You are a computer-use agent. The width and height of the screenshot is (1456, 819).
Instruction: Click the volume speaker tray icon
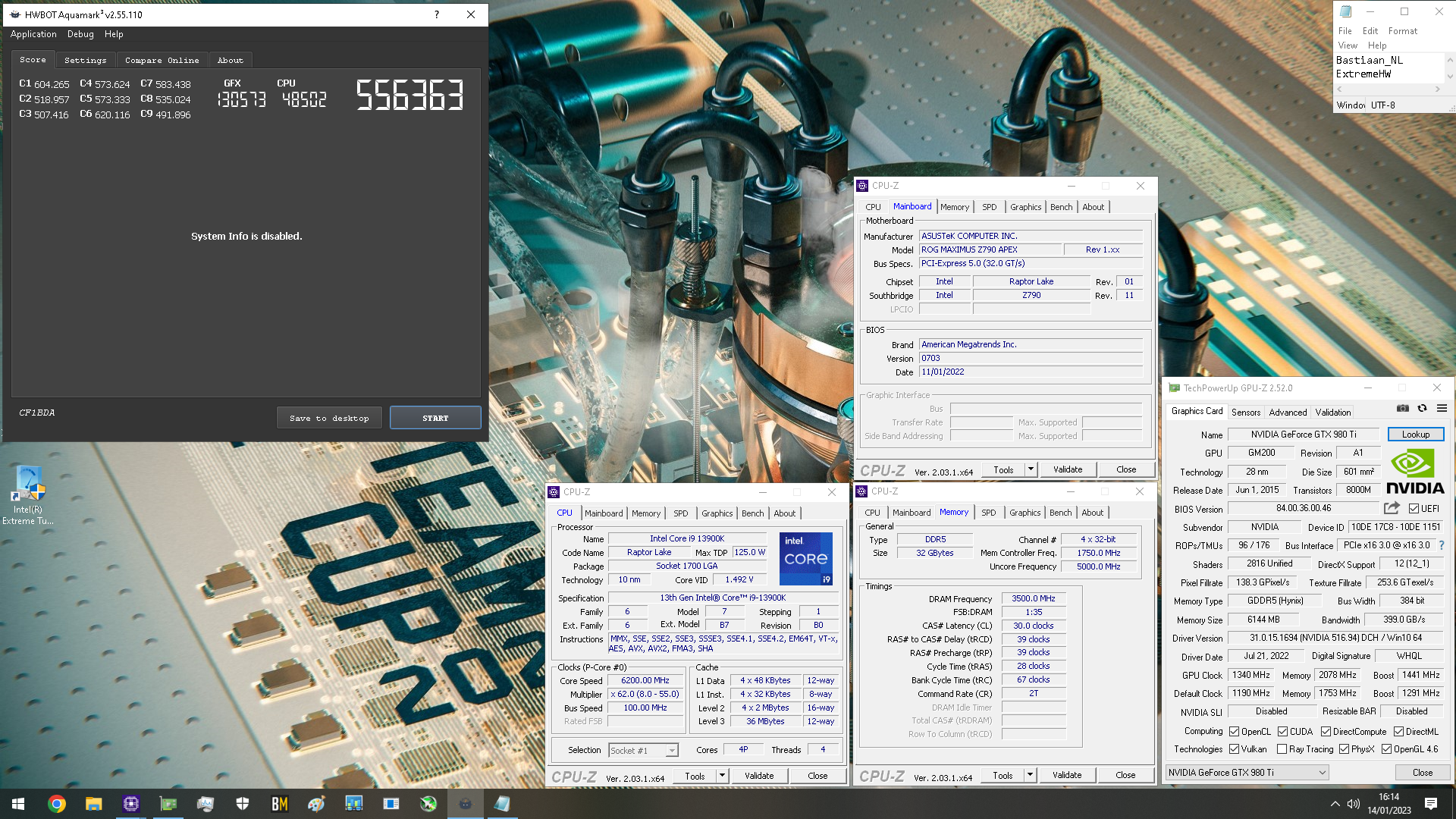pyautogui.click(x=1354, y=804)
